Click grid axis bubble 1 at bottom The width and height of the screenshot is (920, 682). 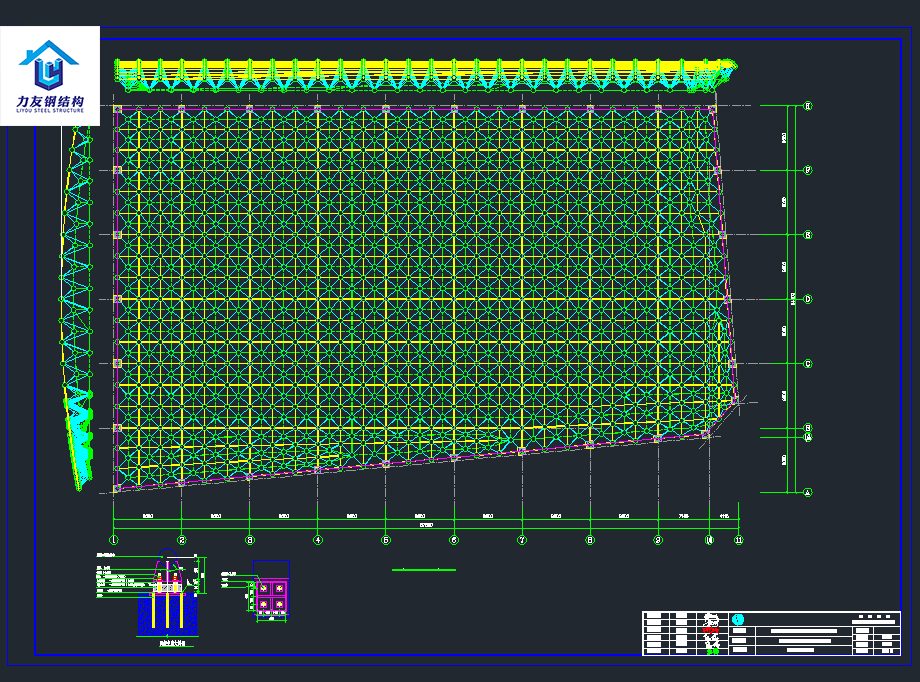[114, 540]
